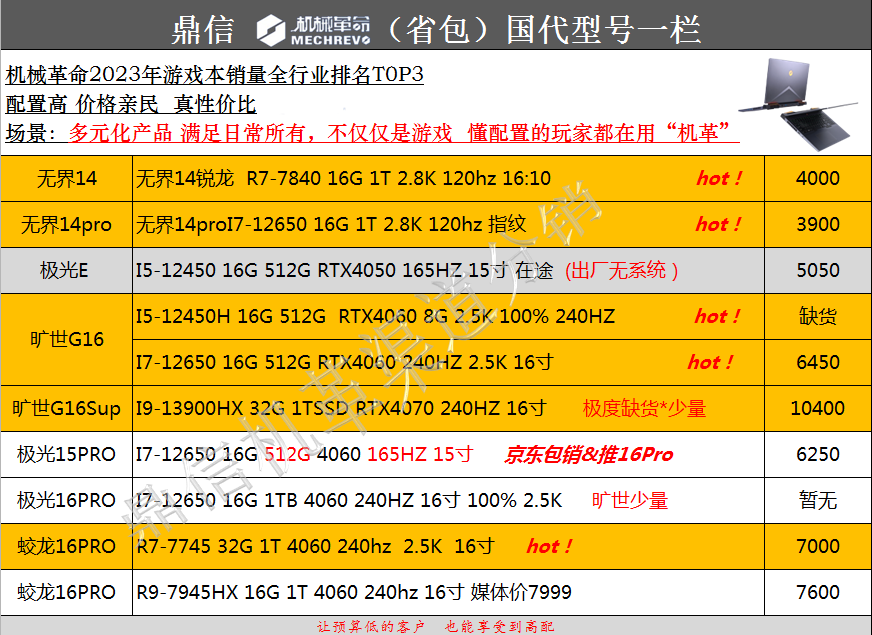Click the price 10400 cell
The image size is (872, 635).
point(818,409)
